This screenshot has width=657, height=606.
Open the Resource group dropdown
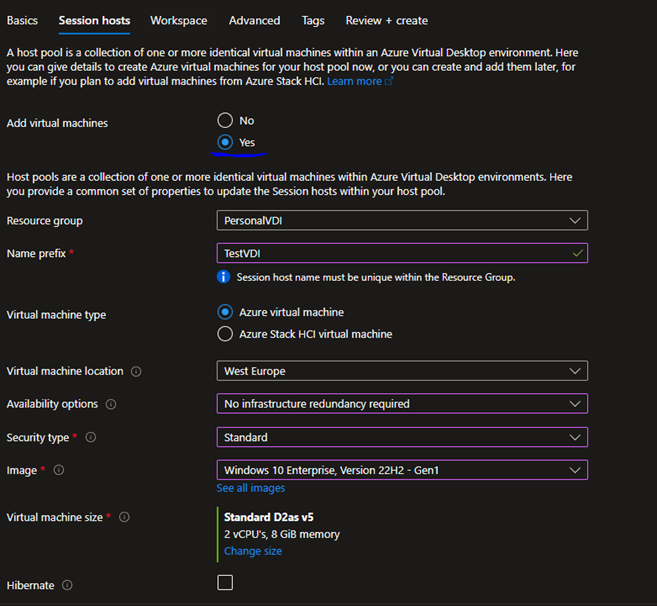tap(402, 220)
